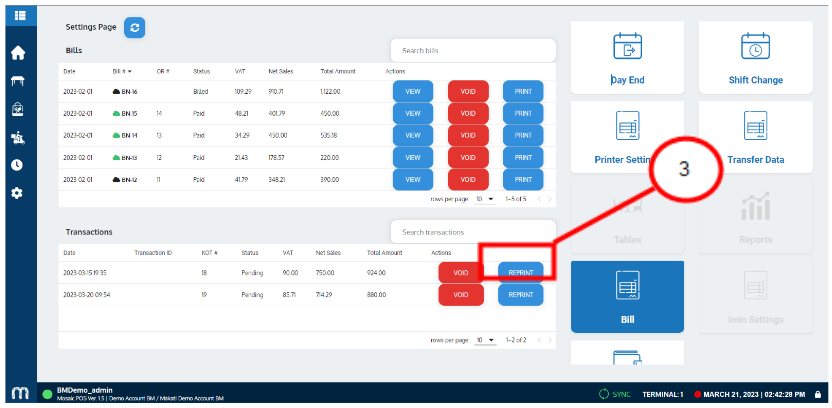The height and width of the screenshot is (408, 832).
Task: Select the 1,122.00 total amount cell
Action: [330, 91]
